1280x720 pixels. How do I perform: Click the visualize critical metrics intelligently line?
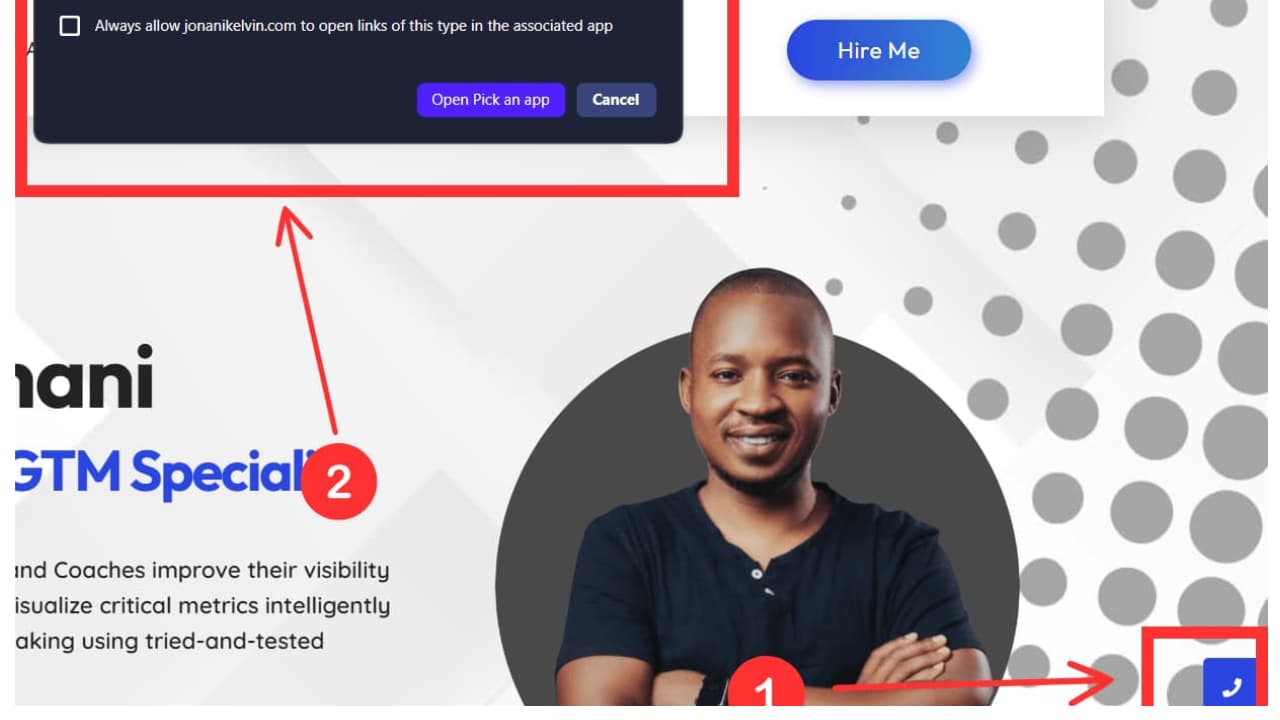click(x=202, y=606)
